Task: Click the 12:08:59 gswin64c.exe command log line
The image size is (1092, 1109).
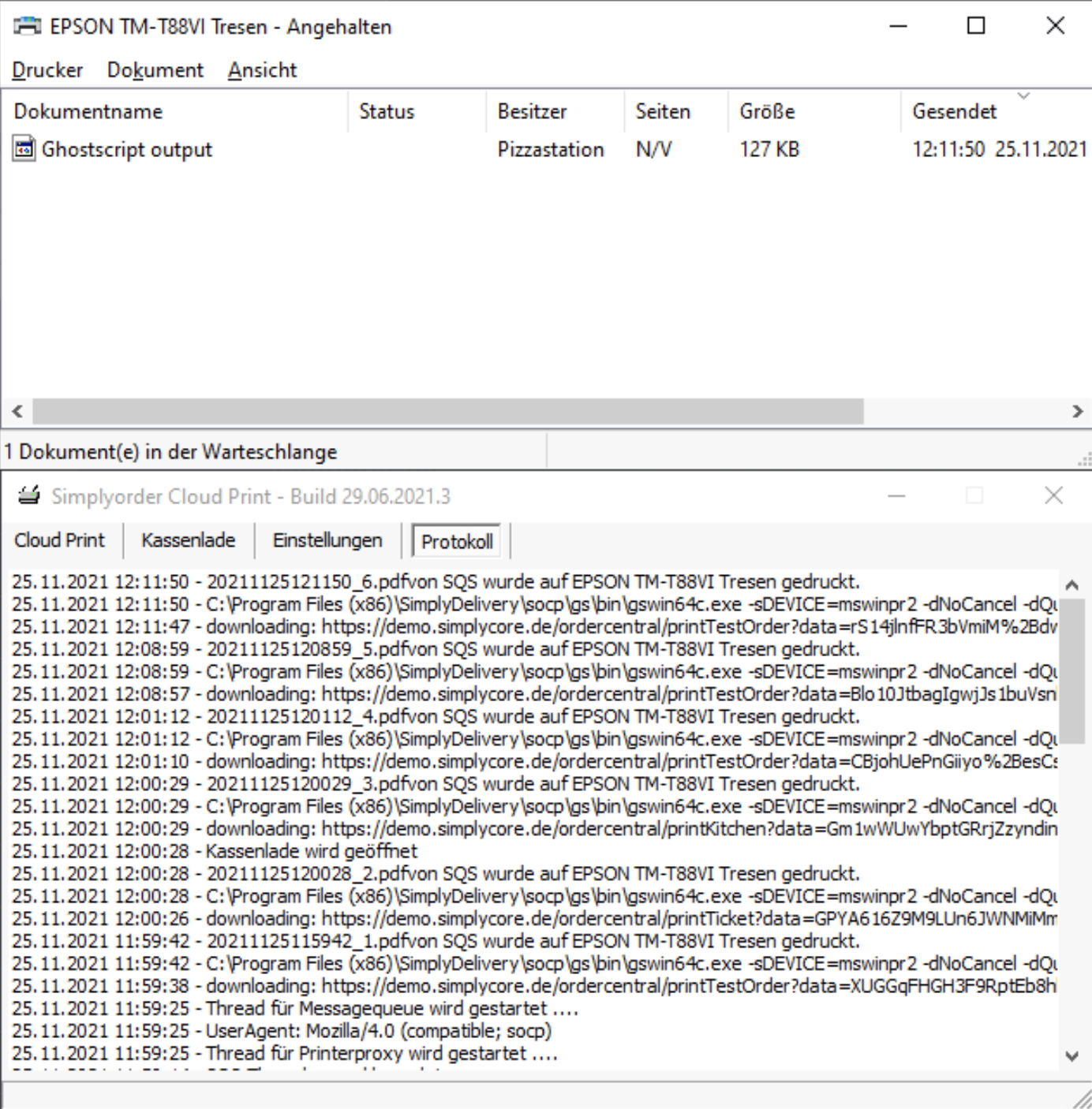Action: pyautogui.click(x=534, y=672)
